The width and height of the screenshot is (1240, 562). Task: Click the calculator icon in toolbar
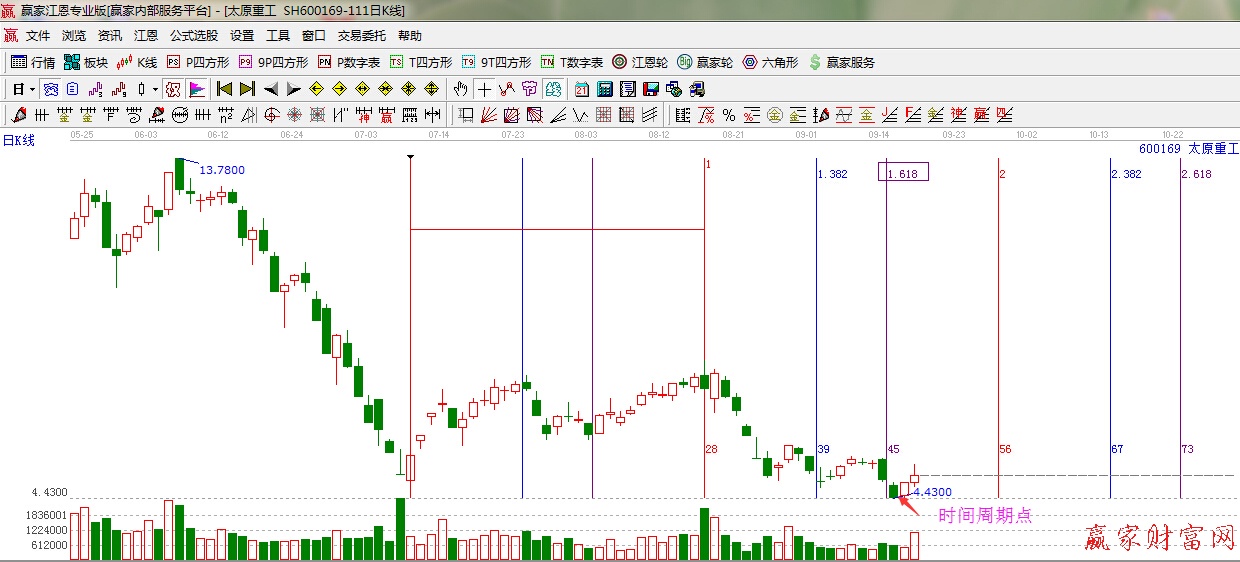[x=605, y=89]
